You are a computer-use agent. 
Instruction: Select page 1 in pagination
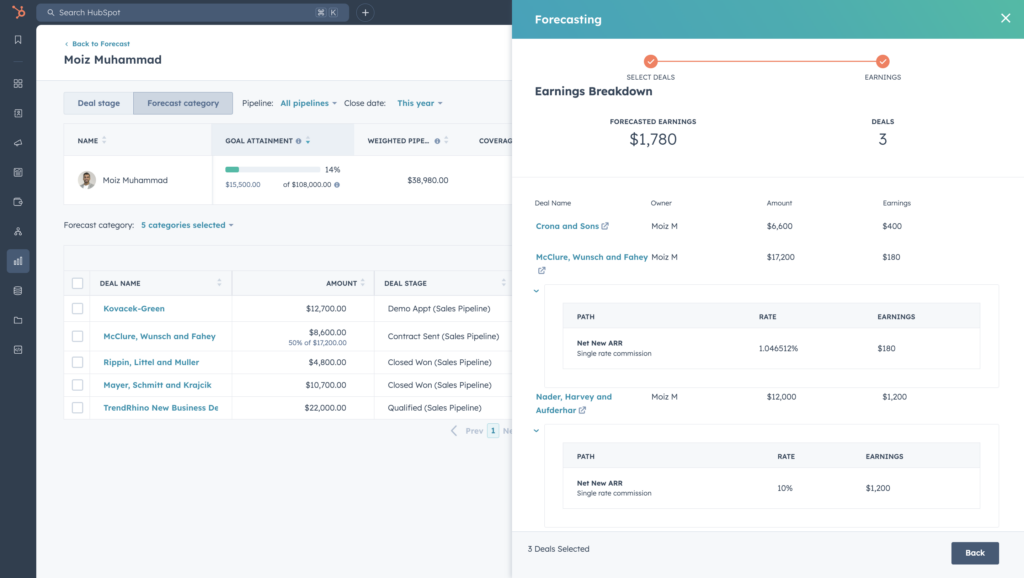493,431
